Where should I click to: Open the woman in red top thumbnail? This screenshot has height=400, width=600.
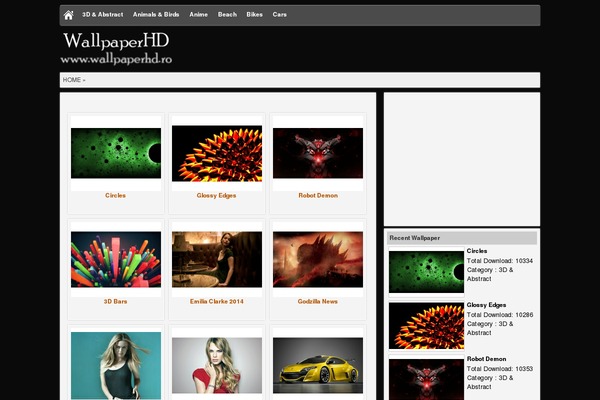(x=217, y=365)
